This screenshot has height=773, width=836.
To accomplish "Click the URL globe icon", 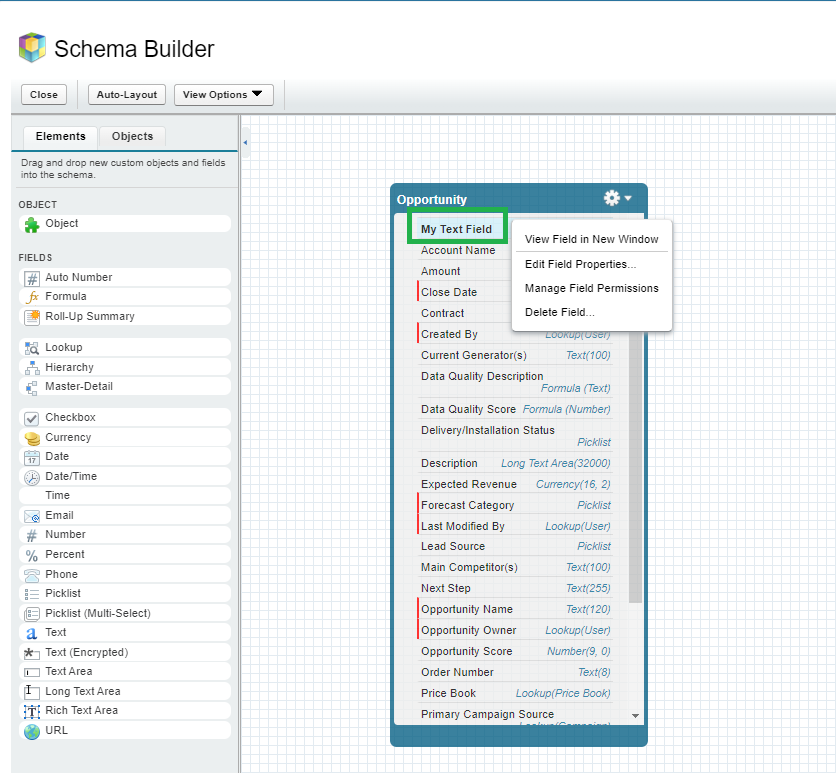I will [32, 731].
